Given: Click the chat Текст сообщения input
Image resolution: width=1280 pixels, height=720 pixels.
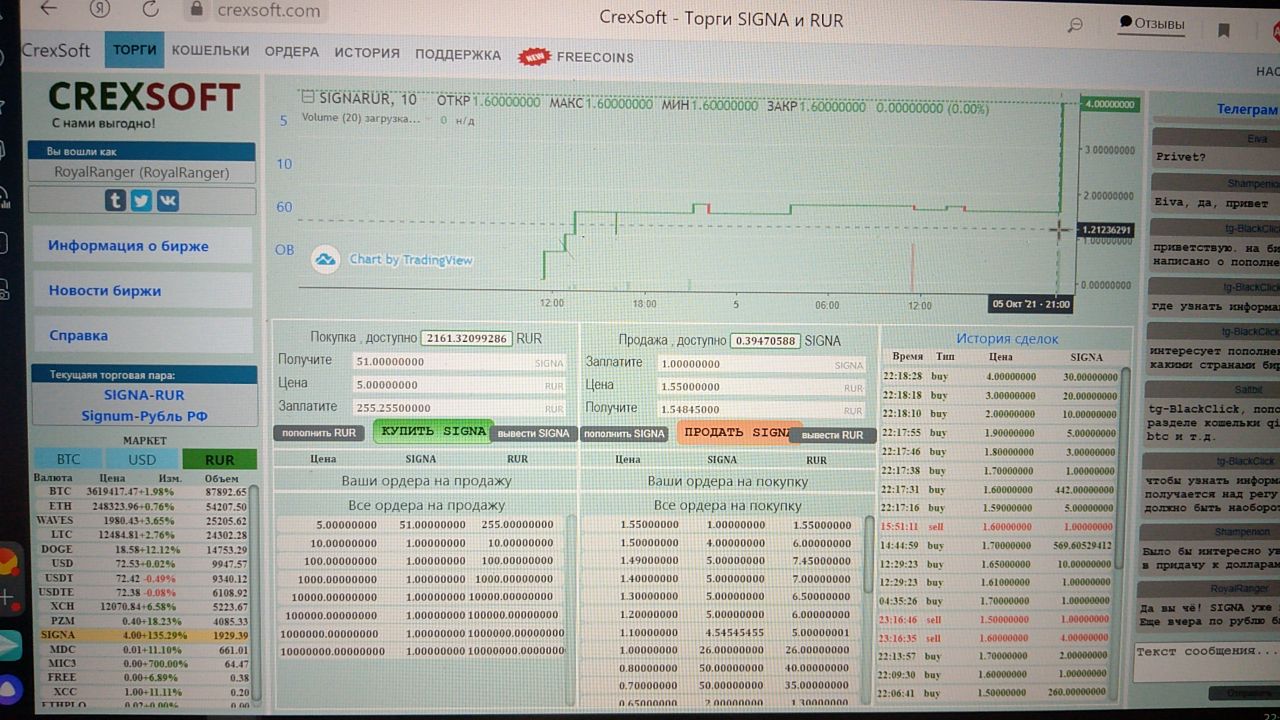Looking at the screenshot, I should pyautogui.click(x=1207, y=662).
